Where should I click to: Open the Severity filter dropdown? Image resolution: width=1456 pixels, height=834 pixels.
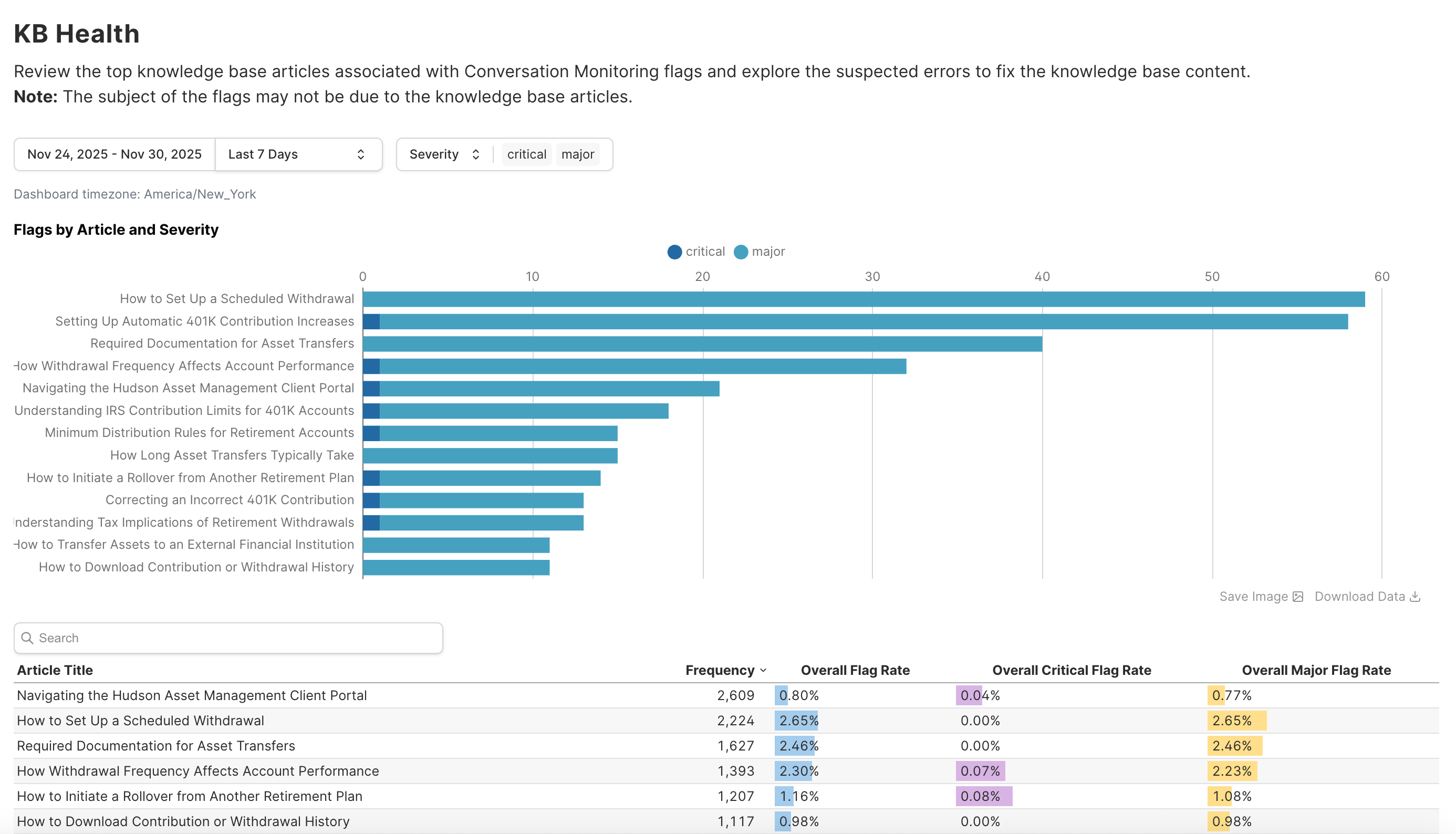pyautogui.click(x=444, y=154)
